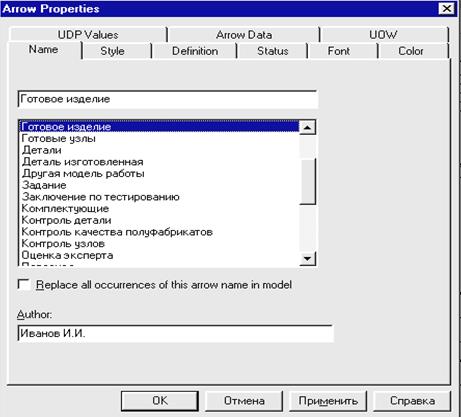Select 'Готовые узлы' in the list
The width and height of the screenshot is (461, 417).
pyautogui.click(x=159, y=138)
